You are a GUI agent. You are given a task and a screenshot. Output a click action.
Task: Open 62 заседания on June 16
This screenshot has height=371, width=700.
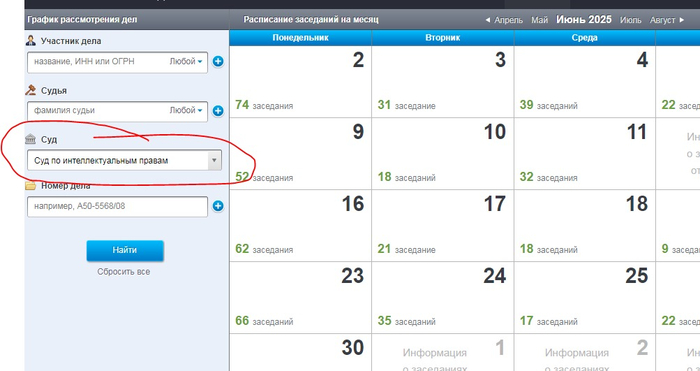point(264,249)
